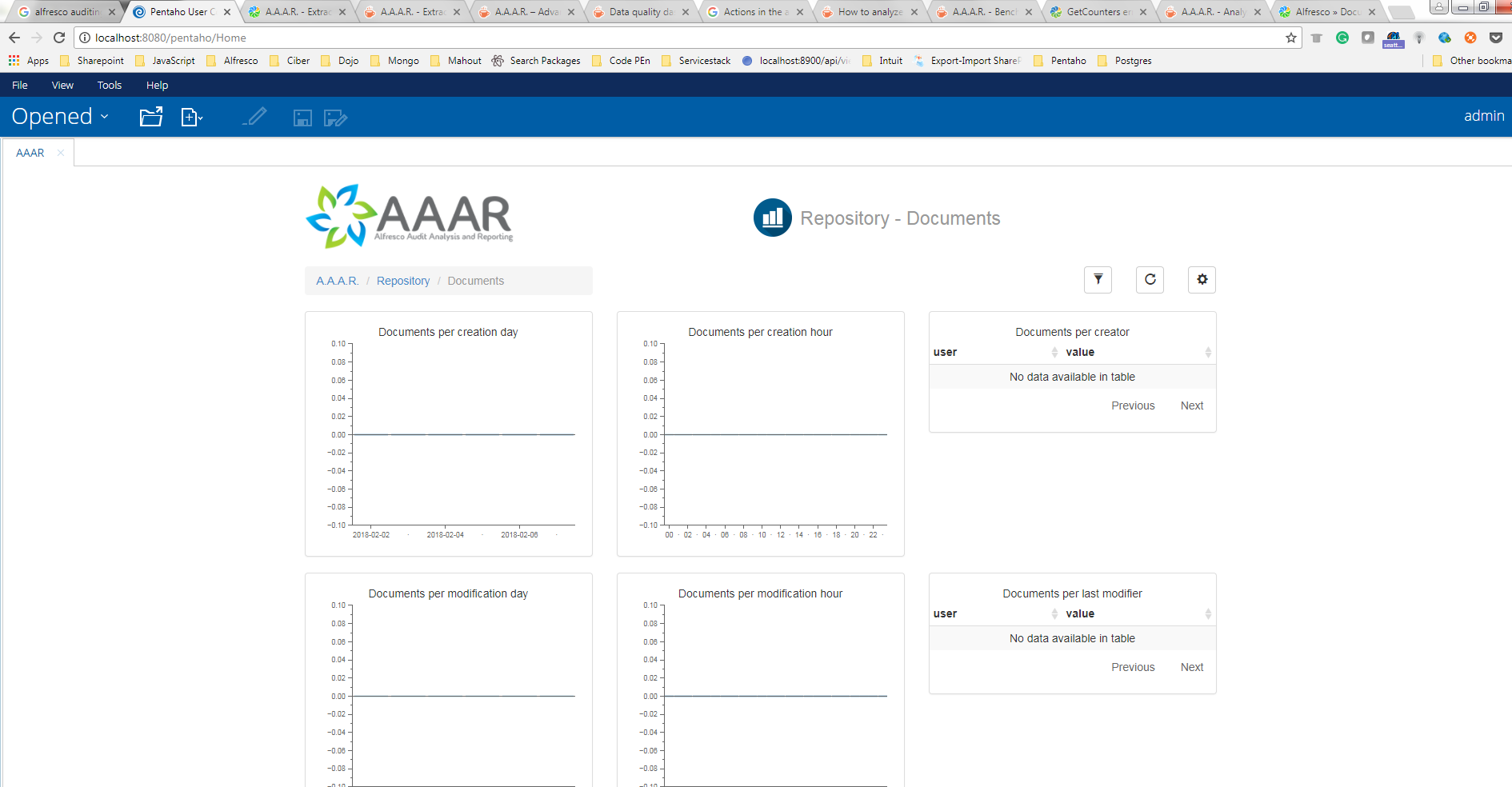
Task: Click the admin user label
Action: pos(1484,116)
